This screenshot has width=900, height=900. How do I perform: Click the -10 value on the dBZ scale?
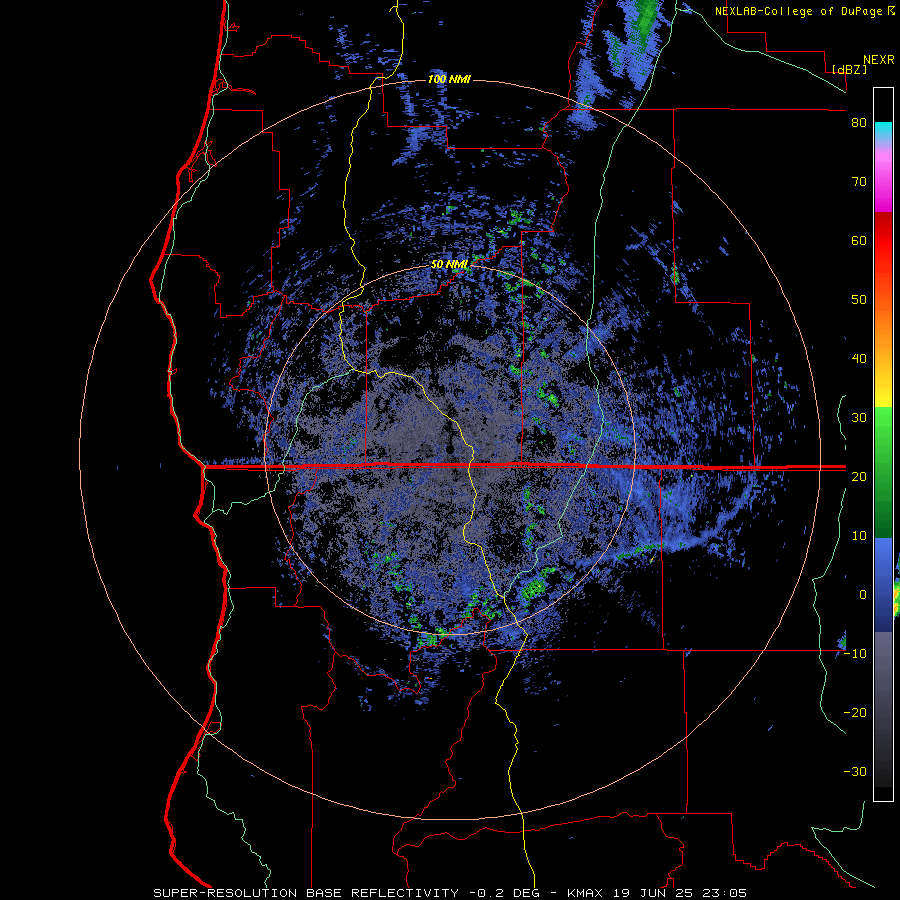coord(855,654)
